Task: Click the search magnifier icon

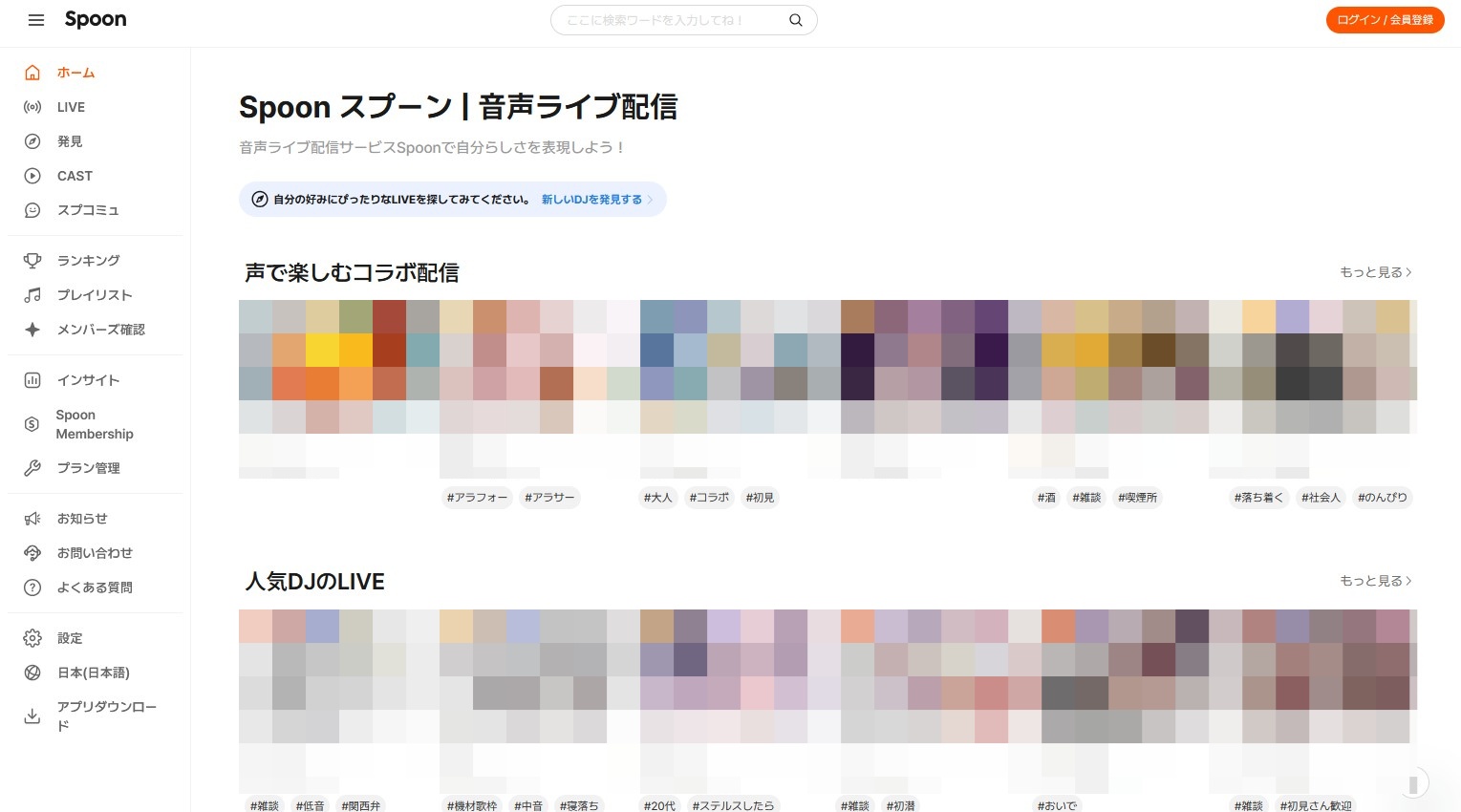Action: point(795,20)
